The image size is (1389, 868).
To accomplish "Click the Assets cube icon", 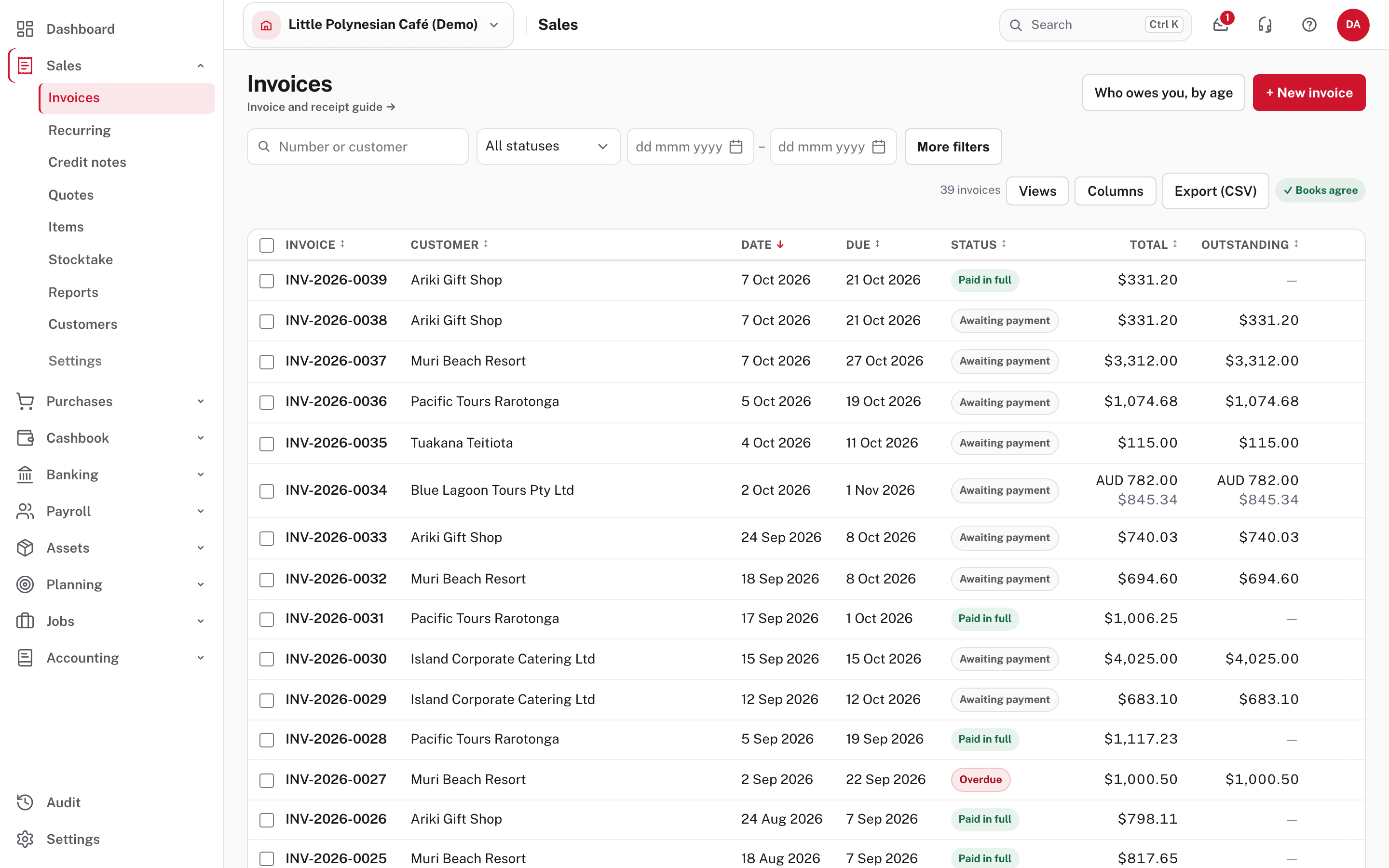I will [x=25, y=548].
